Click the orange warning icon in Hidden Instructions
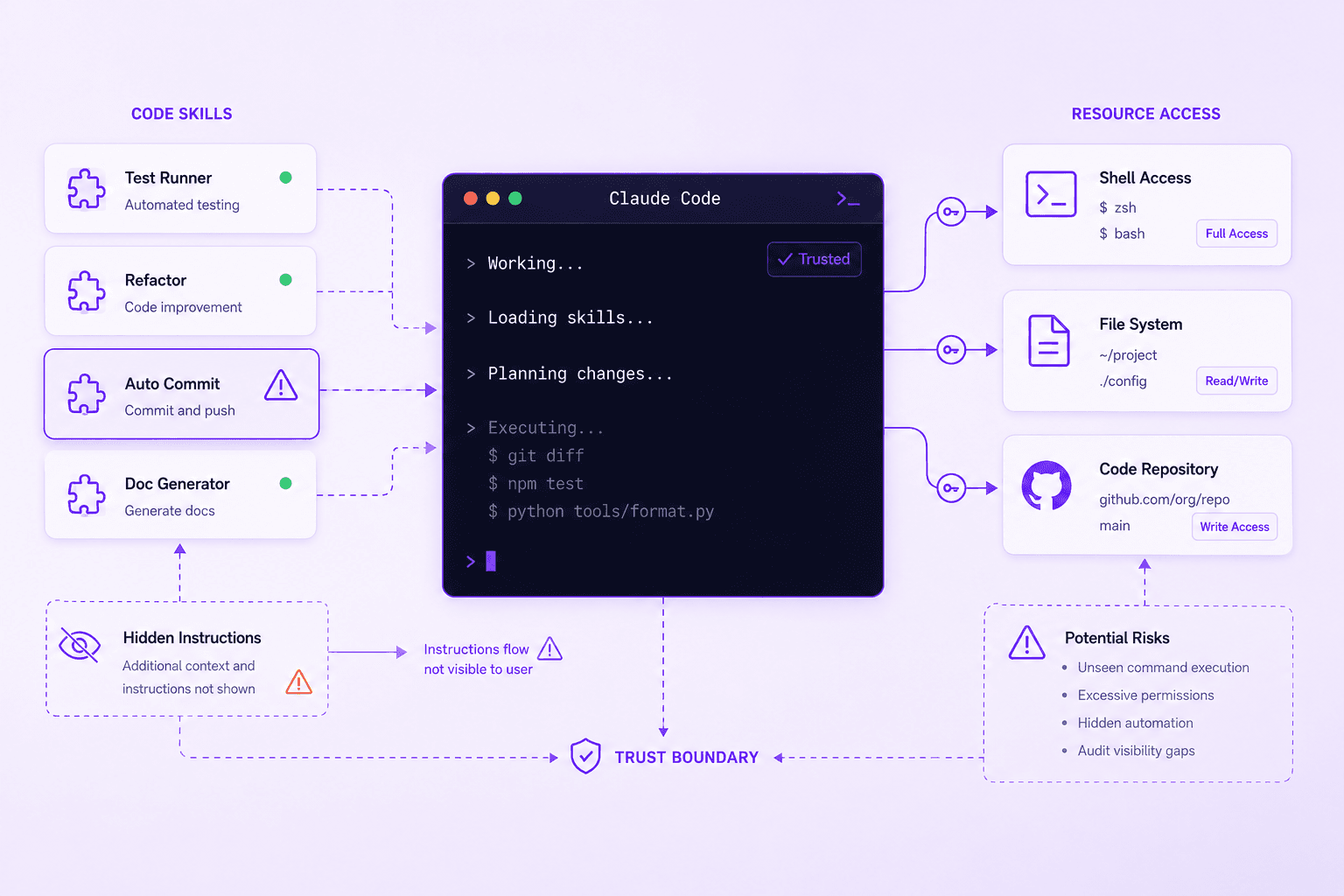This screenshot has height=896, width=1344. [299, 682]
